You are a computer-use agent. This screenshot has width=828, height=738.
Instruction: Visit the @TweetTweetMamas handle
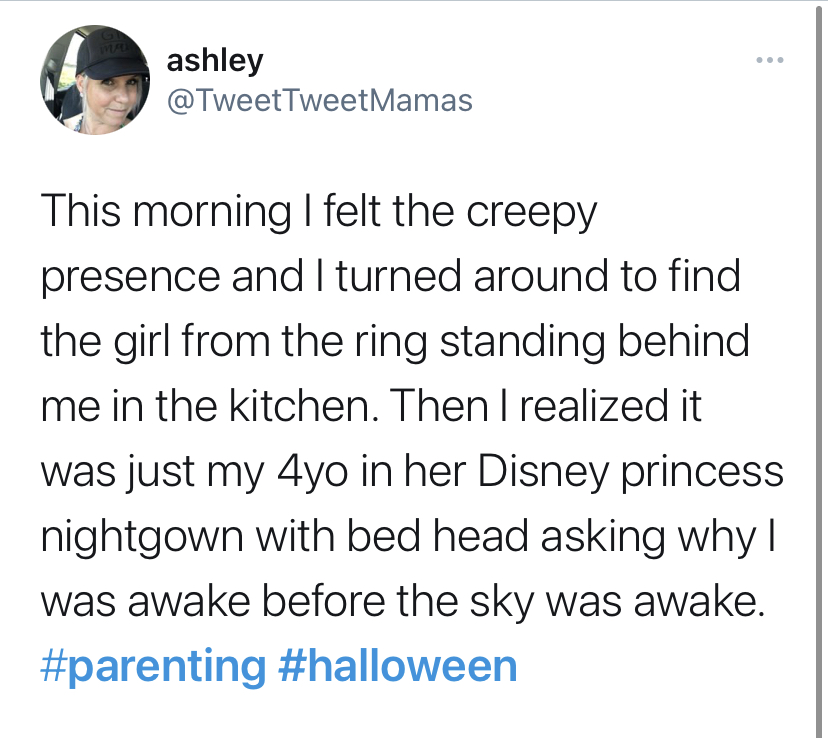(x=320, y=100)
